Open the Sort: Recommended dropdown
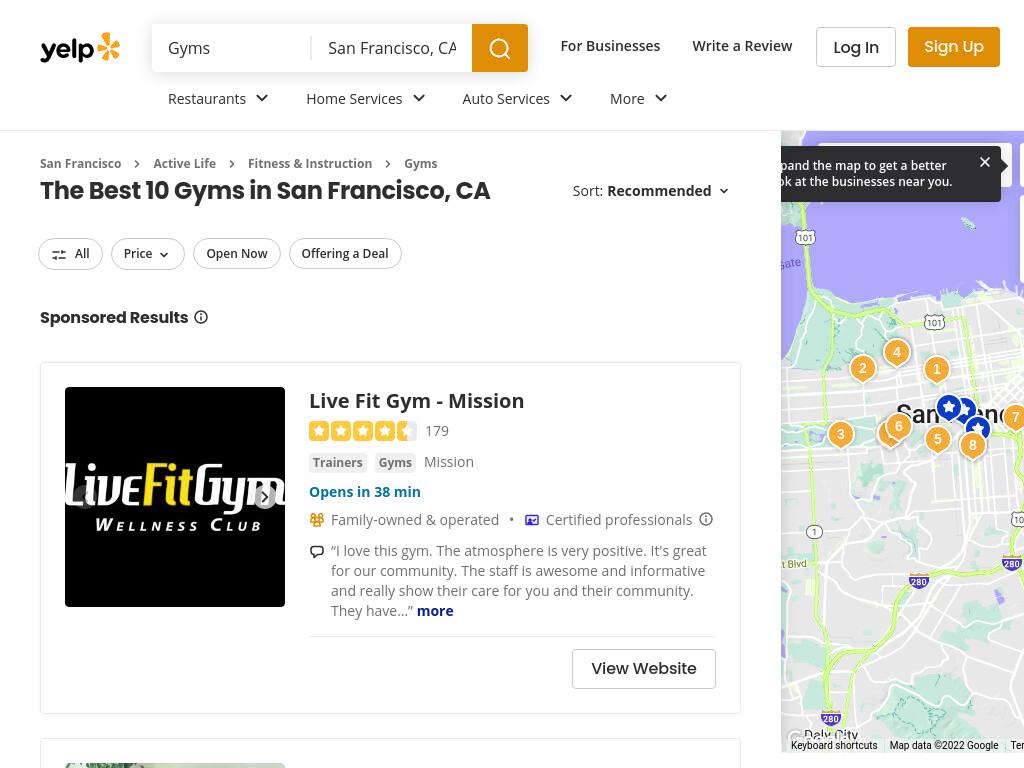 tap(650, 191)
